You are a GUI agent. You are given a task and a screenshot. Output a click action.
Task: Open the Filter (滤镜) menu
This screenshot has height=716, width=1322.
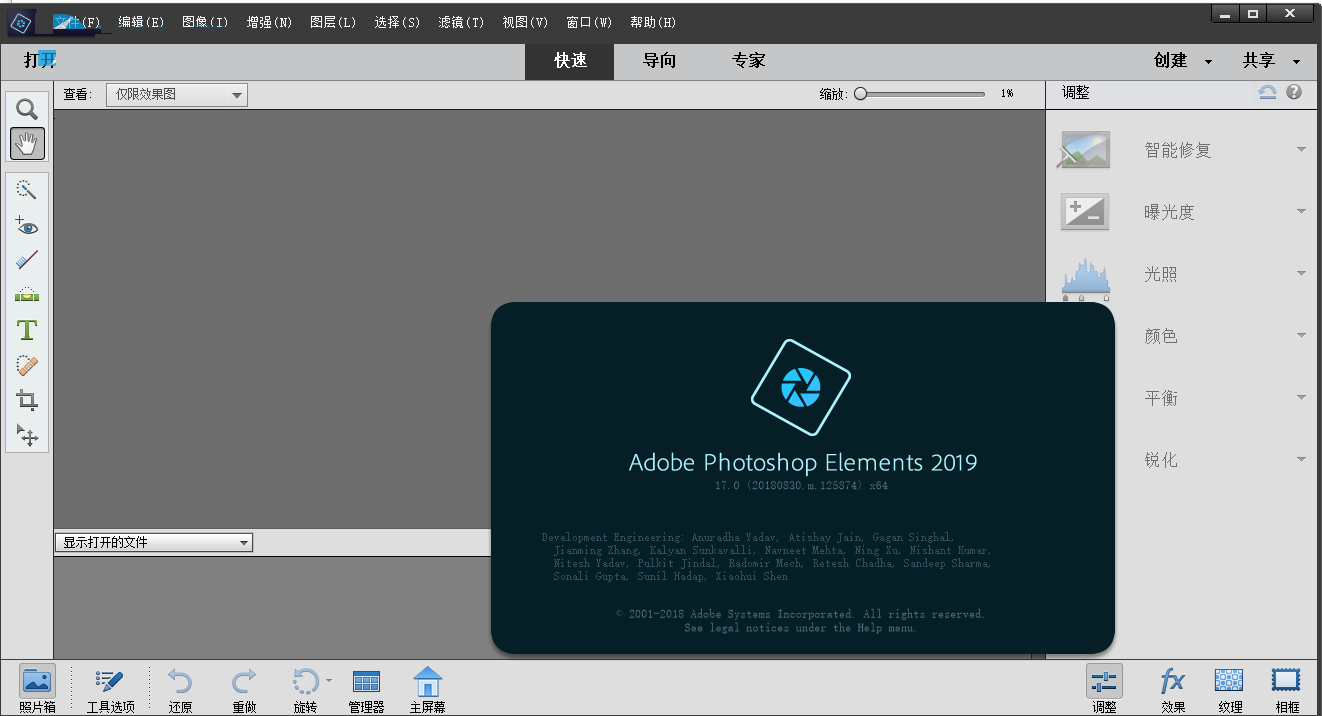pos(461,22)
